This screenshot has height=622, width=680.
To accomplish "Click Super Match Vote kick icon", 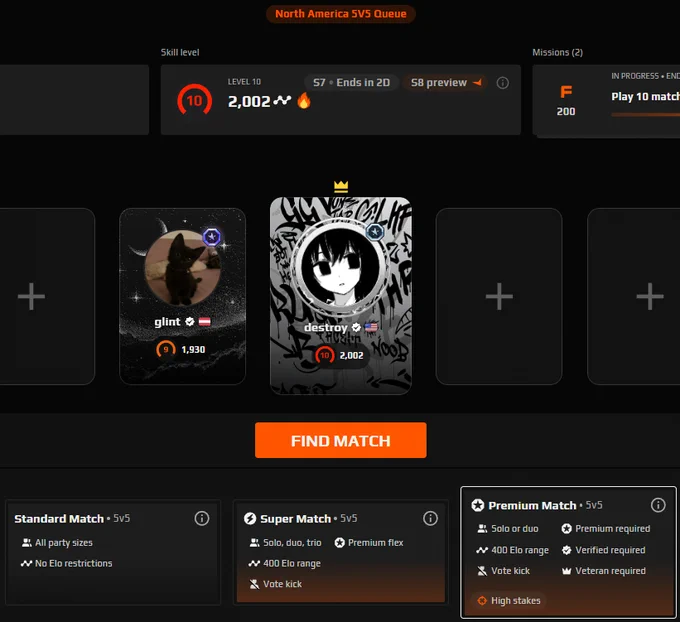I will click(254, 584).
